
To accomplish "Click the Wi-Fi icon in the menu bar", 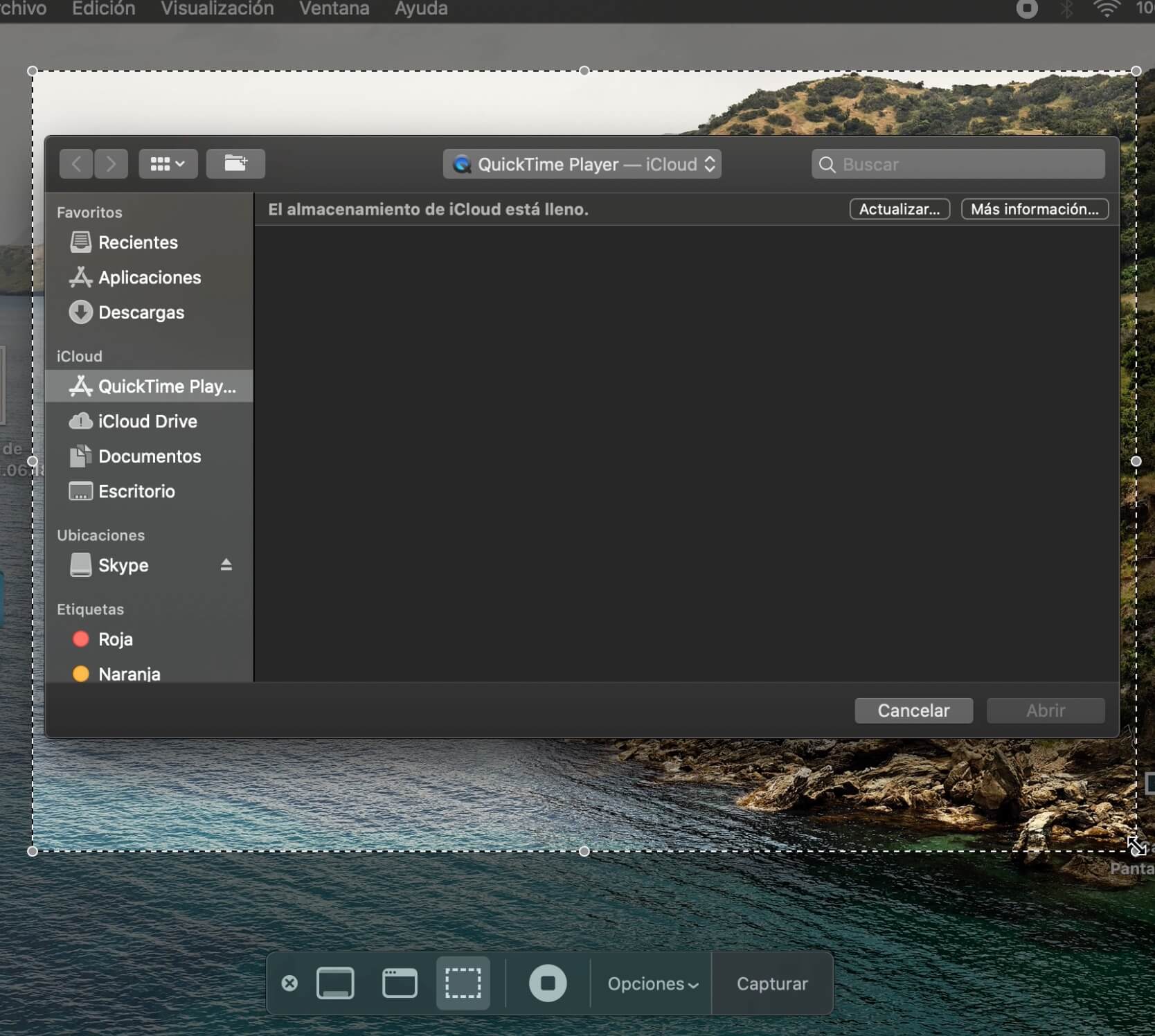I will pyautogui.click(x=1107, y=9).
